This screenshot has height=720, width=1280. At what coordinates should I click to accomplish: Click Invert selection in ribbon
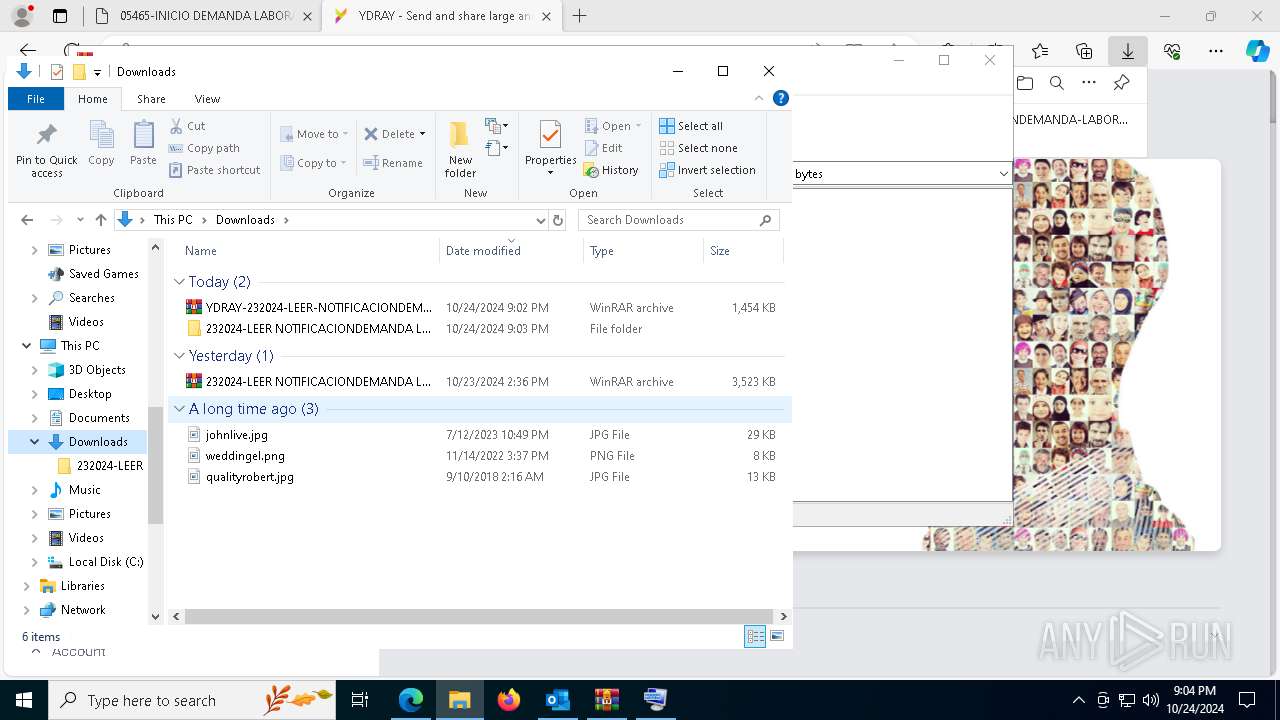coord(707,170)
